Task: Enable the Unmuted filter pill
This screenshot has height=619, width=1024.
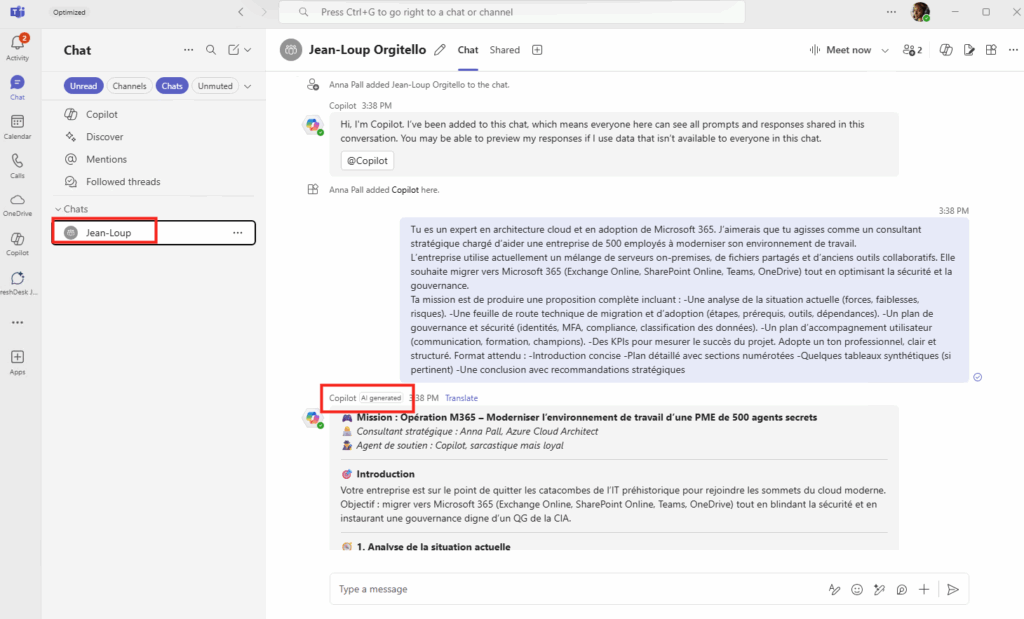Action: pos(215,86)
